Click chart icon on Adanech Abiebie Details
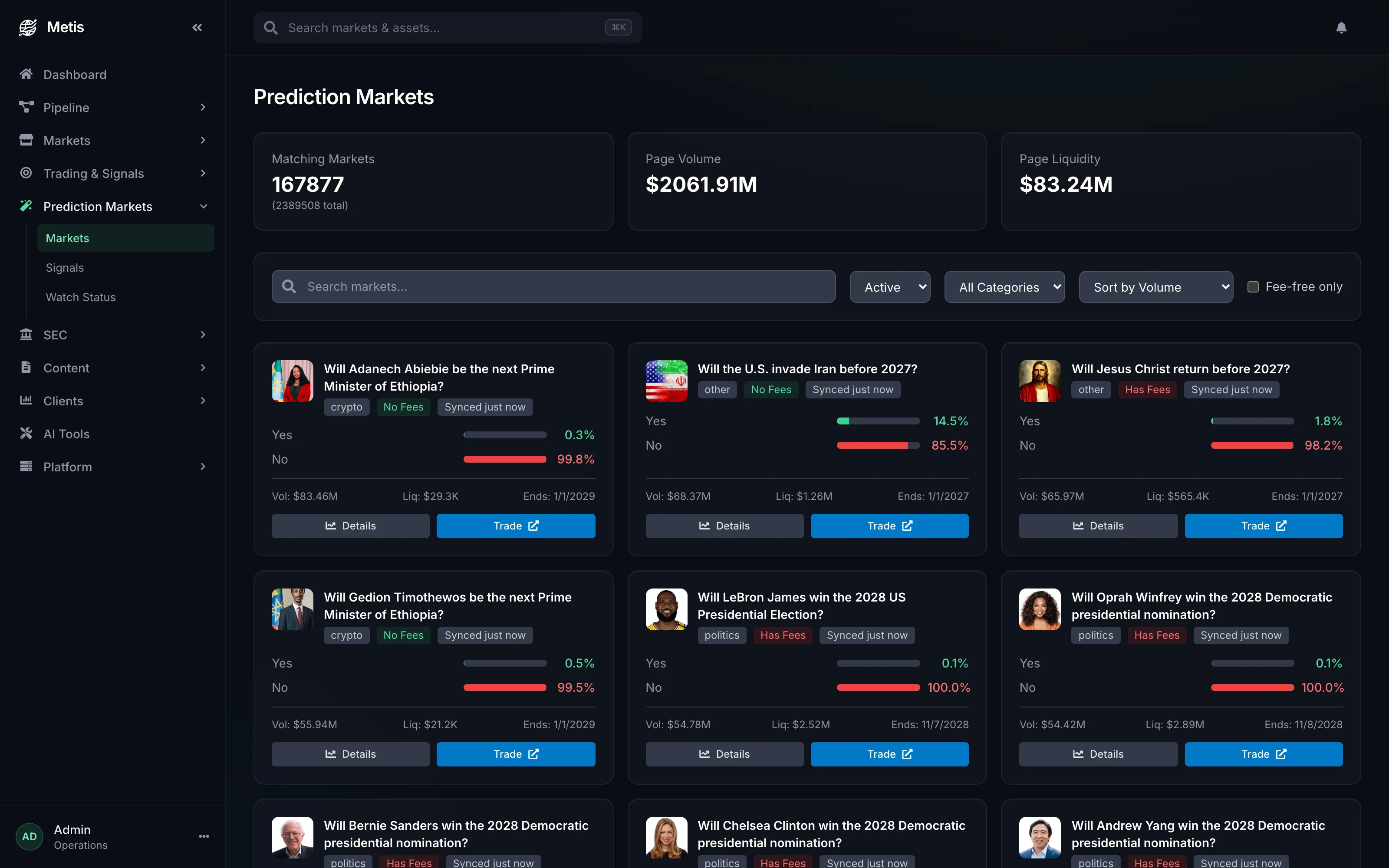Screen dimensions: 1389x868 [330, 525]
